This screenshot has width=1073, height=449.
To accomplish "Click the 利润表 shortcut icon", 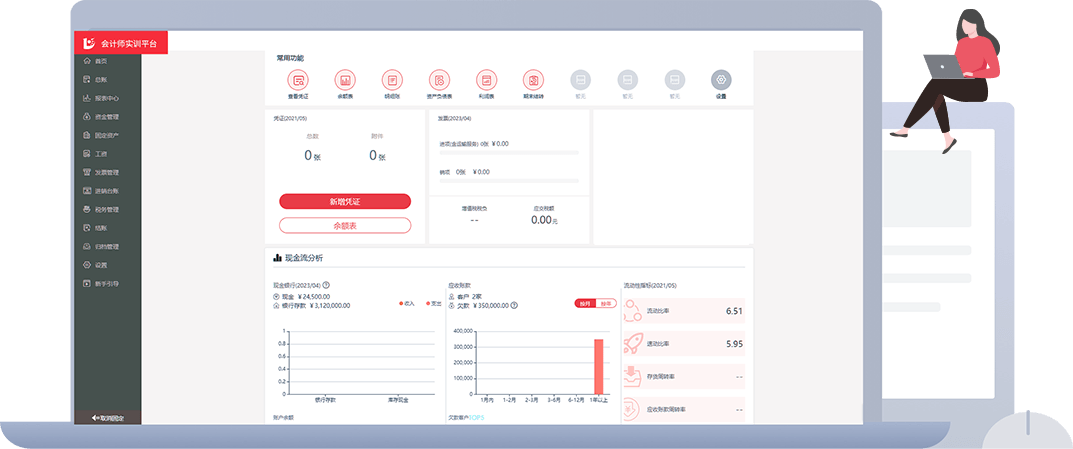I will pyautogui.click(x=486, y=80).
